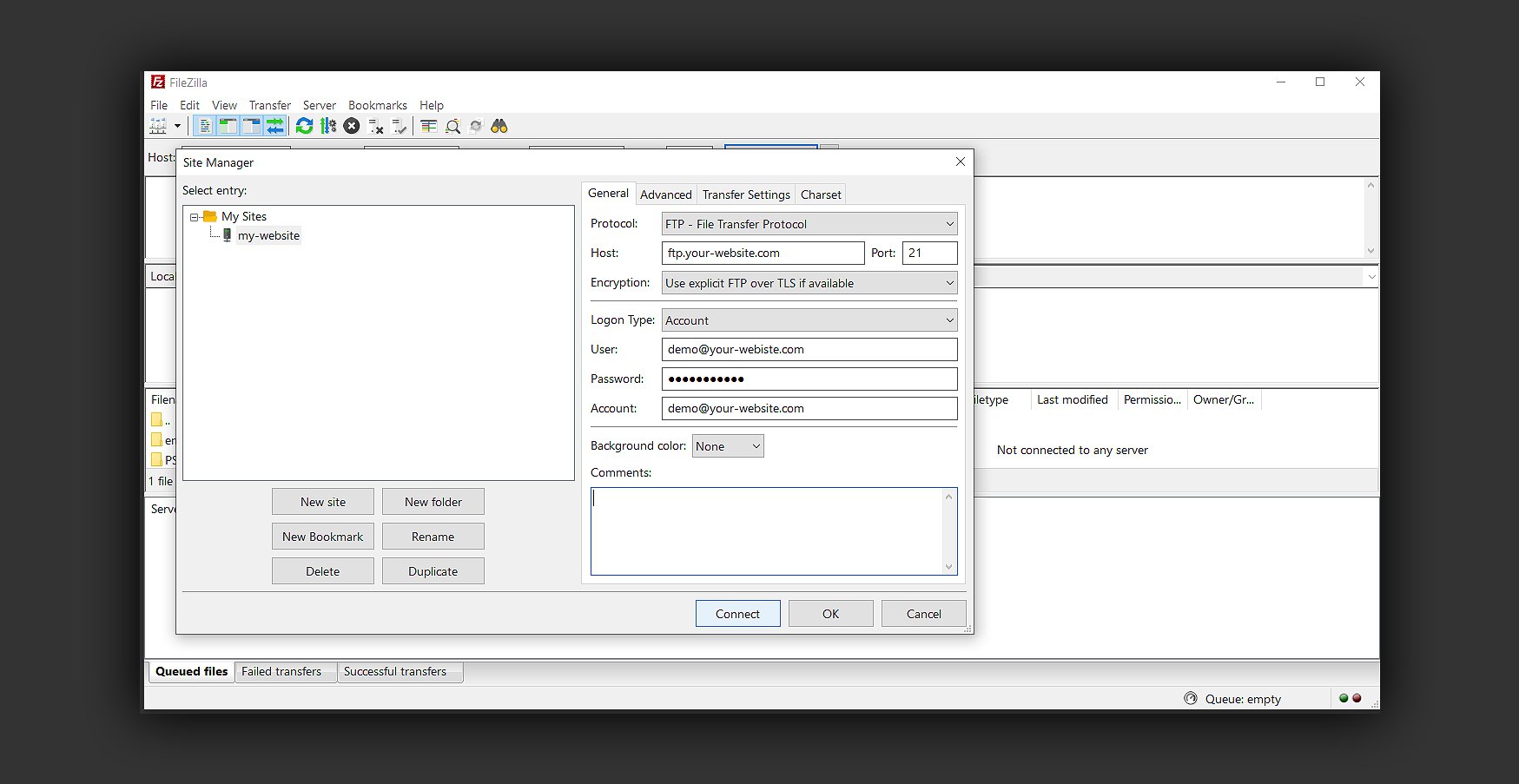Click the Owner/Gr... column header
Screen dimensions: 1519x784
click(1224, 399)
